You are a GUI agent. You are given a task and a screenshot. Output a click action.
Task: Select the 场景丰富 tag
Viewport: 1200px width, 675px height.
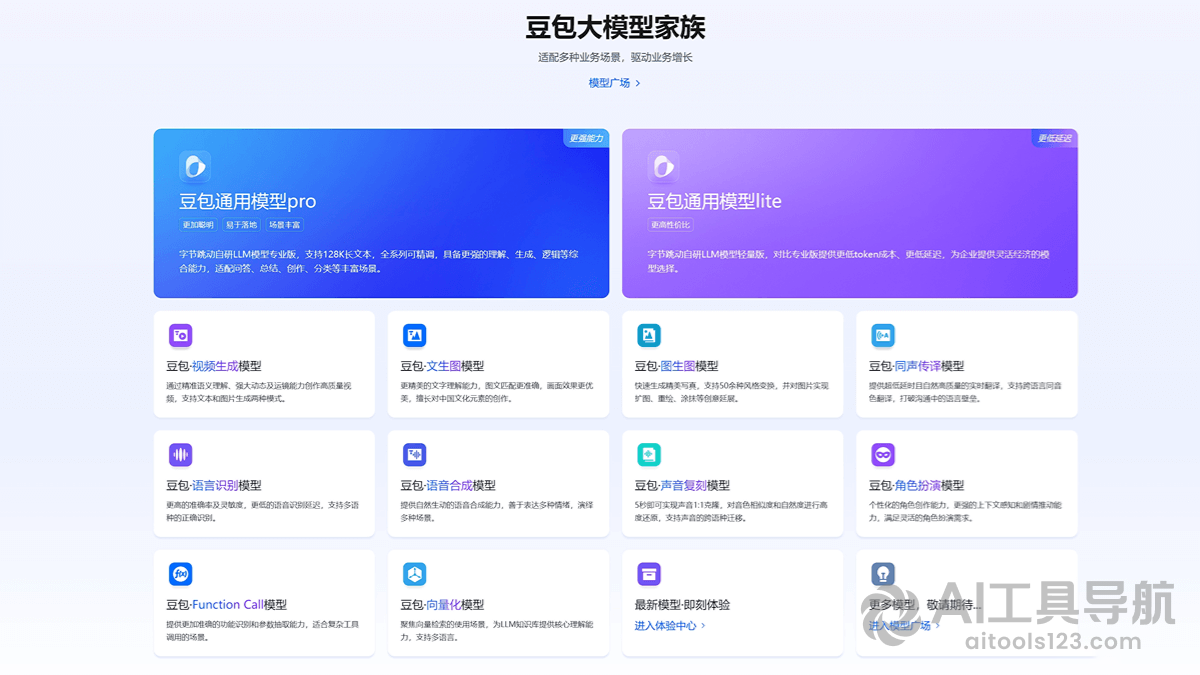pos(284,225)
